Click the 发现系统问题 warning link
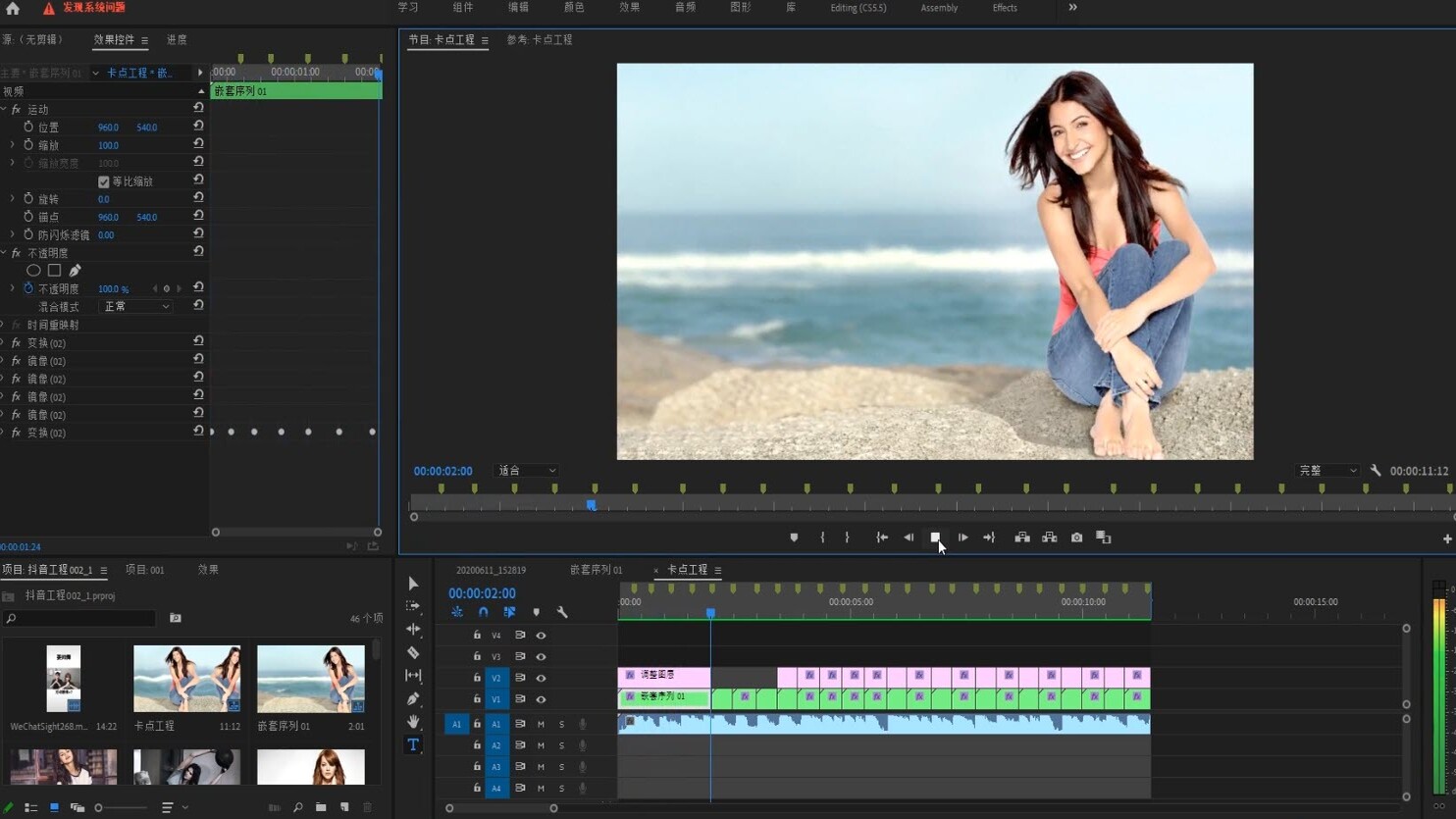The height and width of the screenshot is (819, 1456). pyautogui.click(x=94, y=8)
